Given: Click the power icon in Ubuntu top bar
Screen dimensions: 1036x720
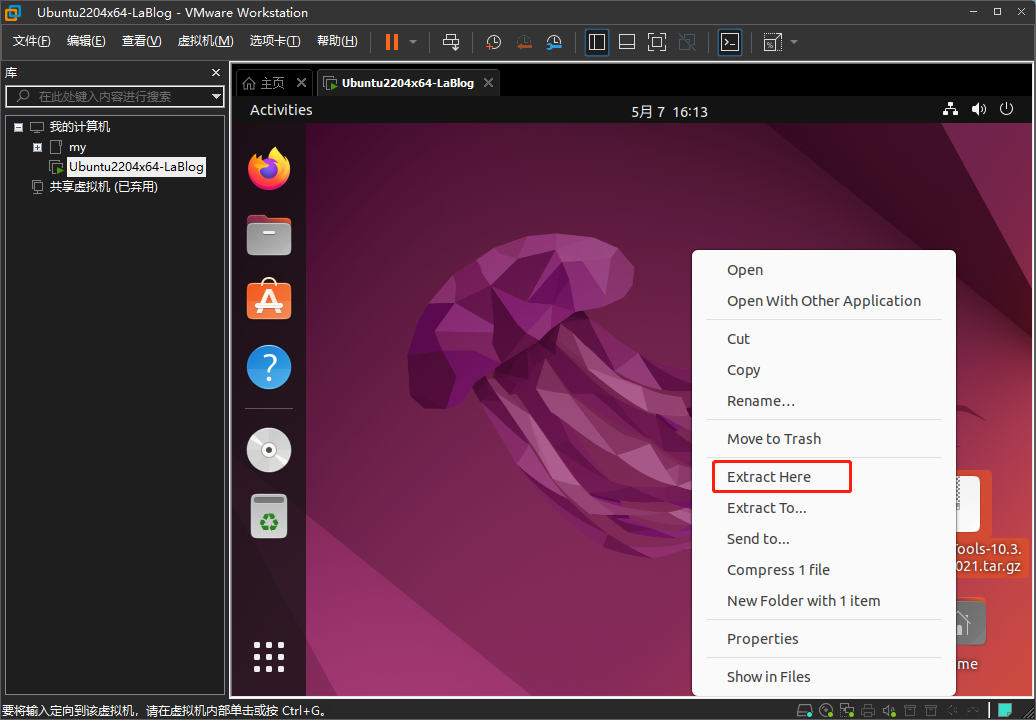Looking at the screenshot, I should pyautogui.click(x=1006, y=109).
